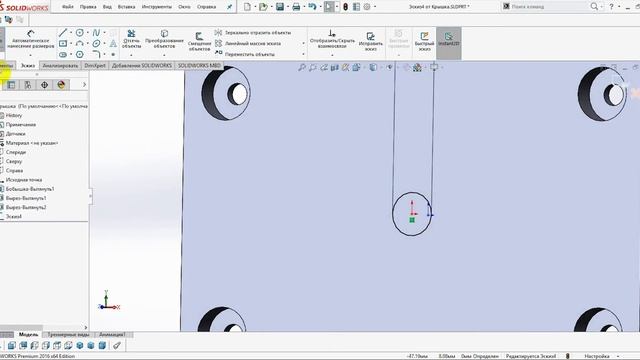Select the Spline sketch tool

(96, 33)
